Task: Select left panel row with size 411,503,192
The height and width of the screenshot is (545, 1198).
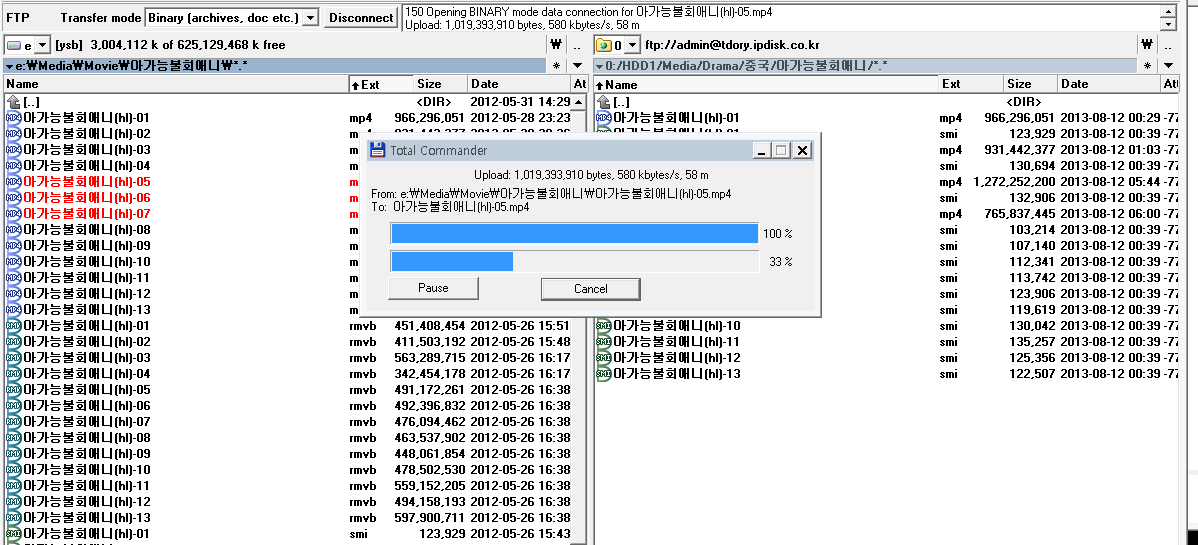Action: tap(288, 342)
